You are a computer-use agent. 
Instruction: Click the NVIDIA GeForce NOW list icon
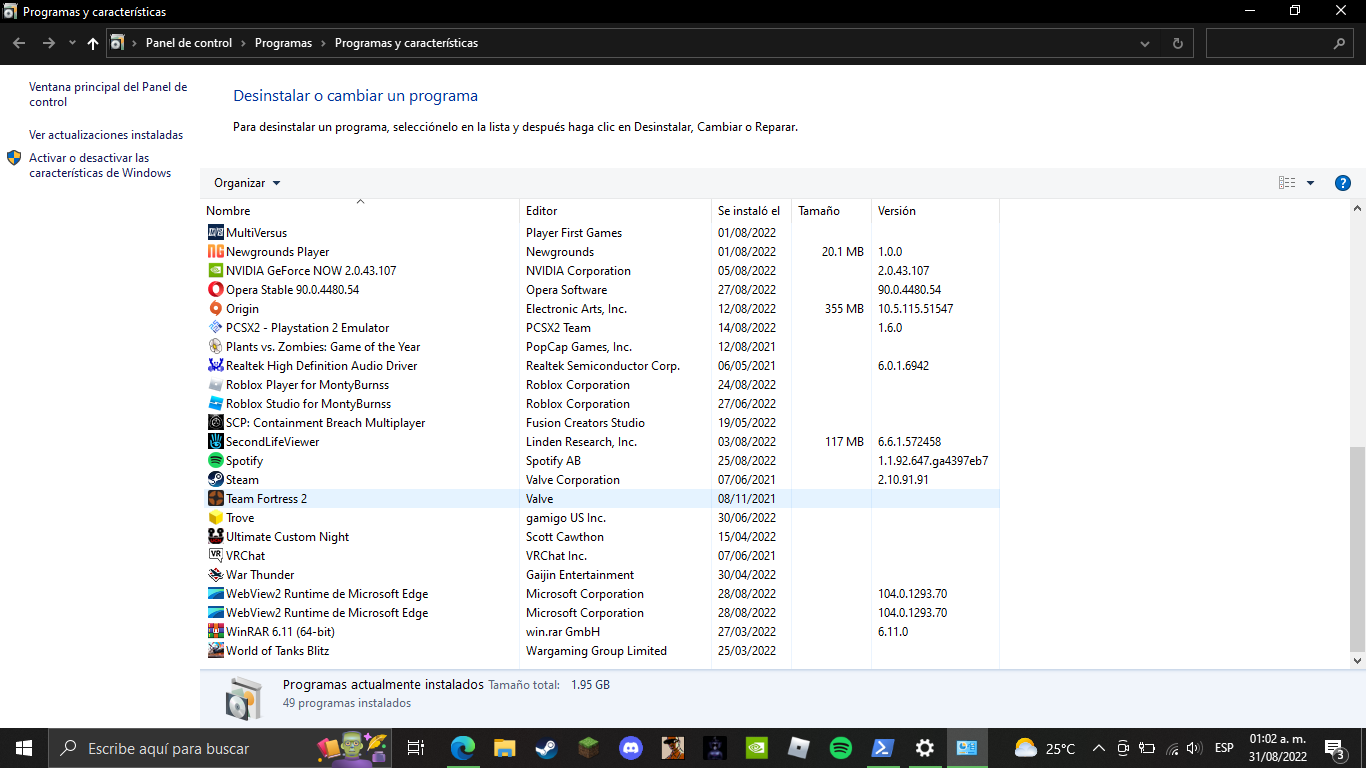point(215,271)
